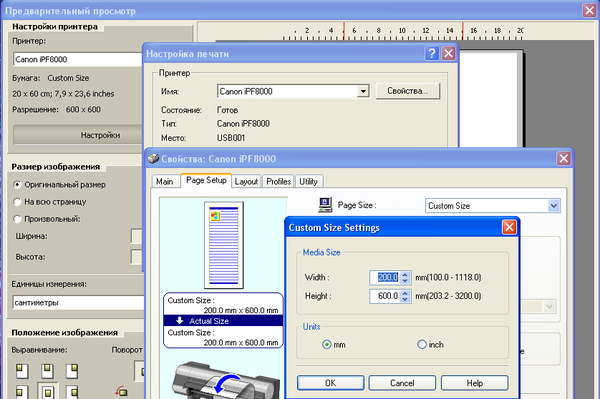Image resolution: width=600 pixels, height=399 pixels.
Task: Switch to the Utility tab
Action: click(x=308, y=181)
